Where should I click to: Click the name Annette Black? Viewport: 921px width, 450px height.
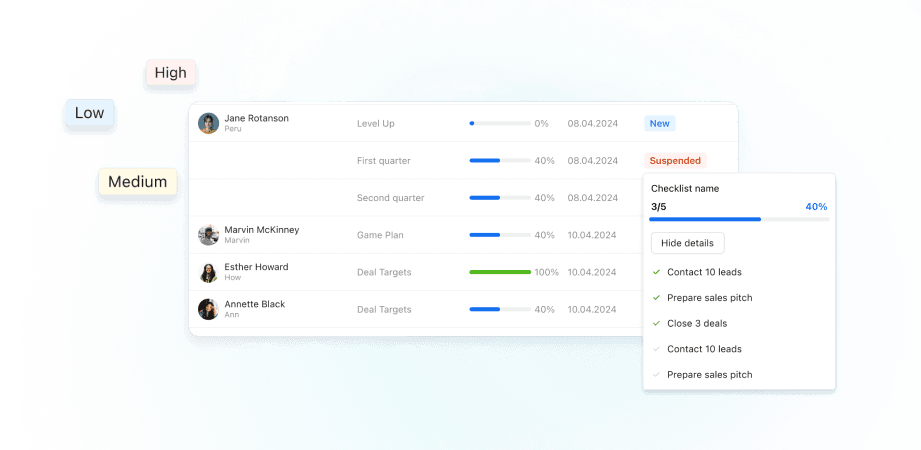254,304
